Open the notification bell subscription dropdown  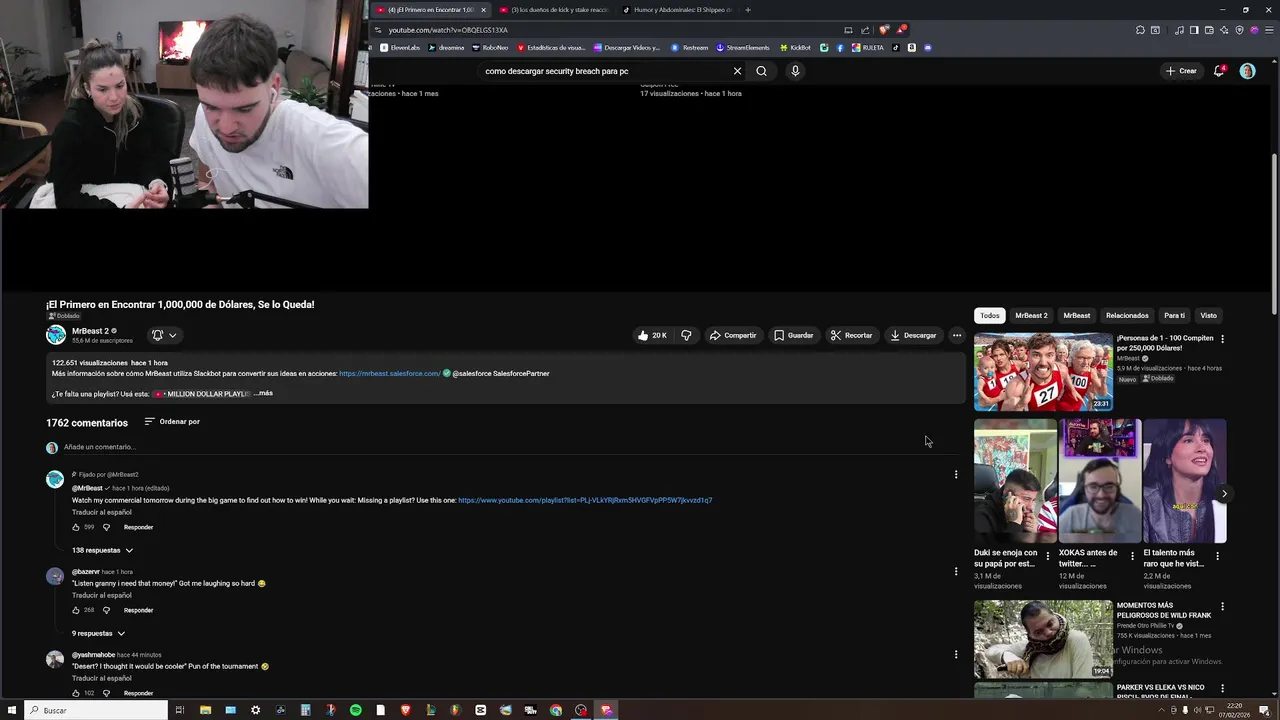click(164, 335)
